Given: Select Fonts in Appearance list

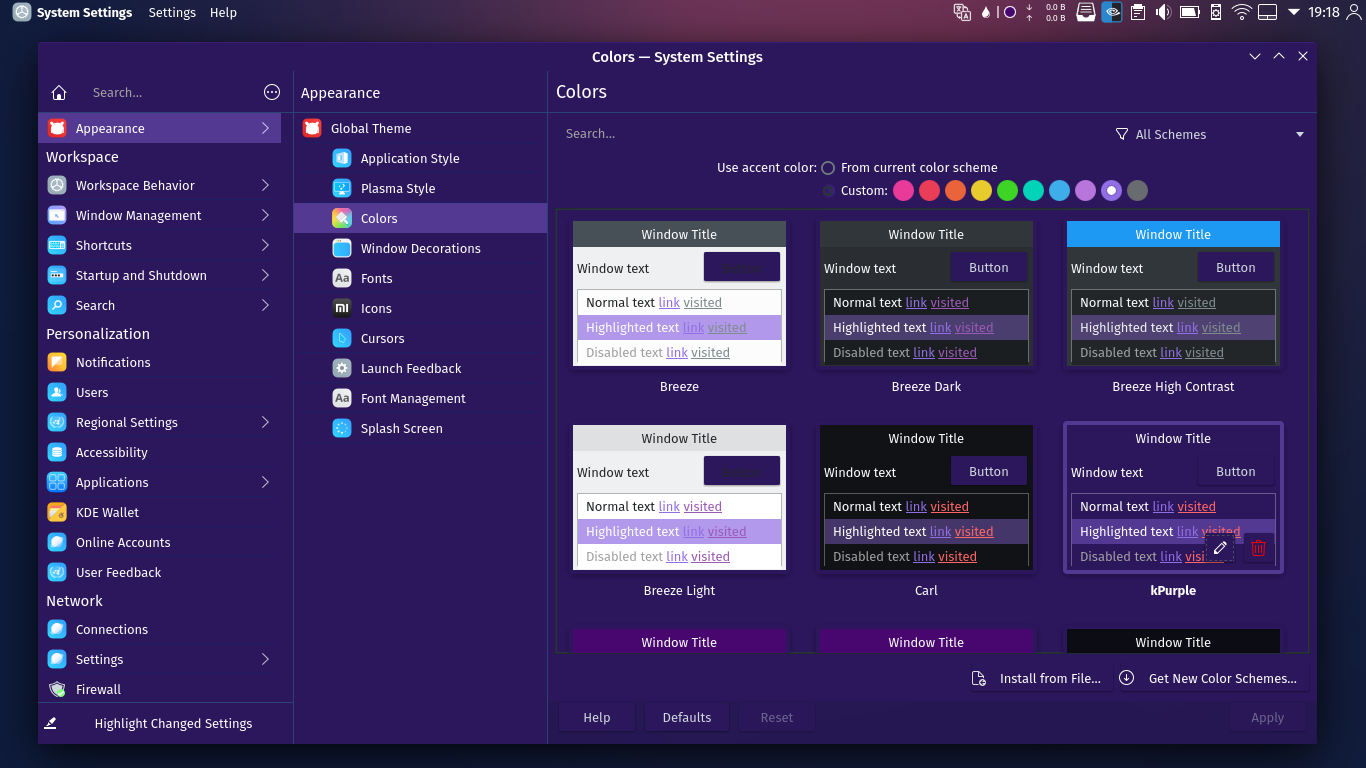Looking at the screenshot, I should pos(420,278).
